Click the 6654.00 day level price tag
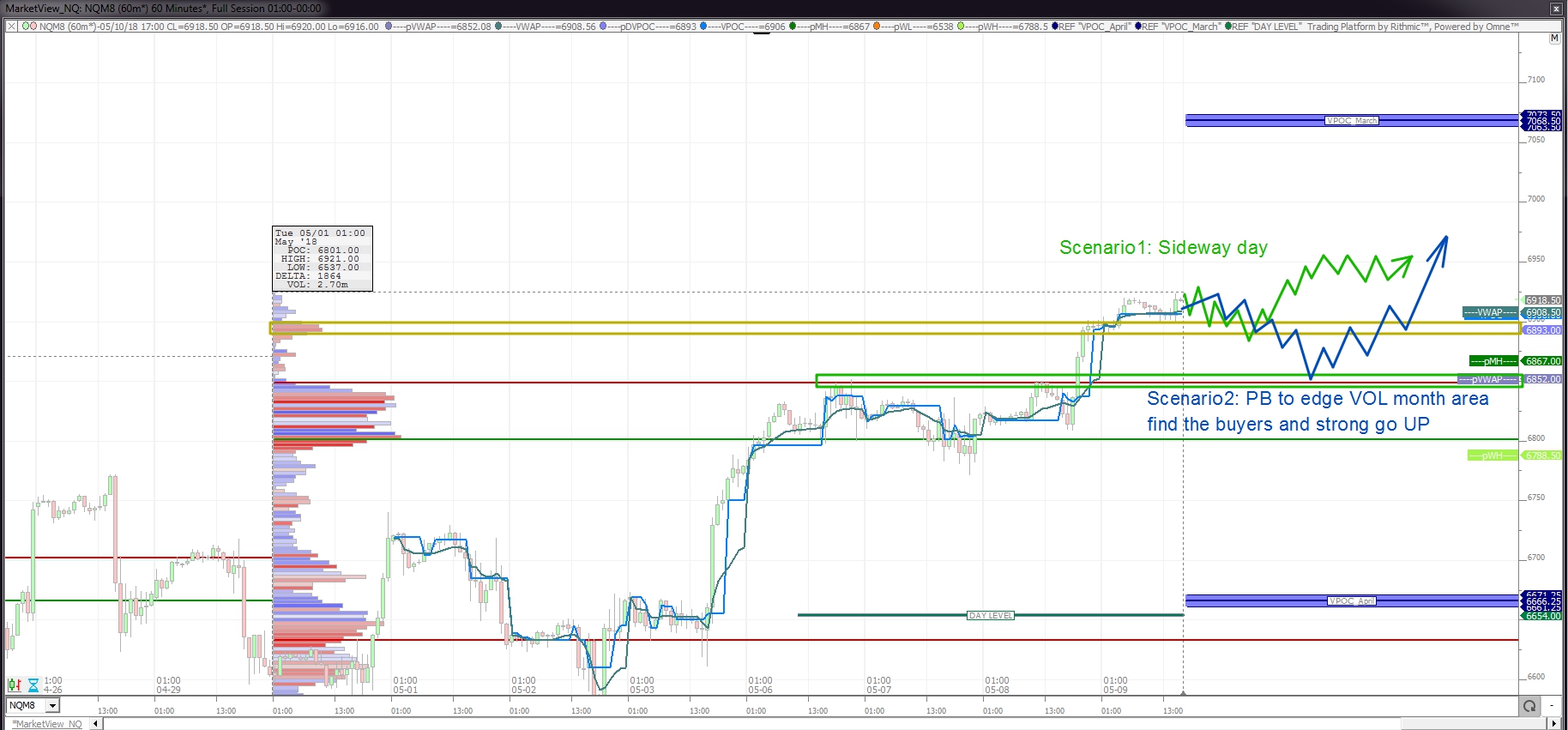 (1542, 616)
